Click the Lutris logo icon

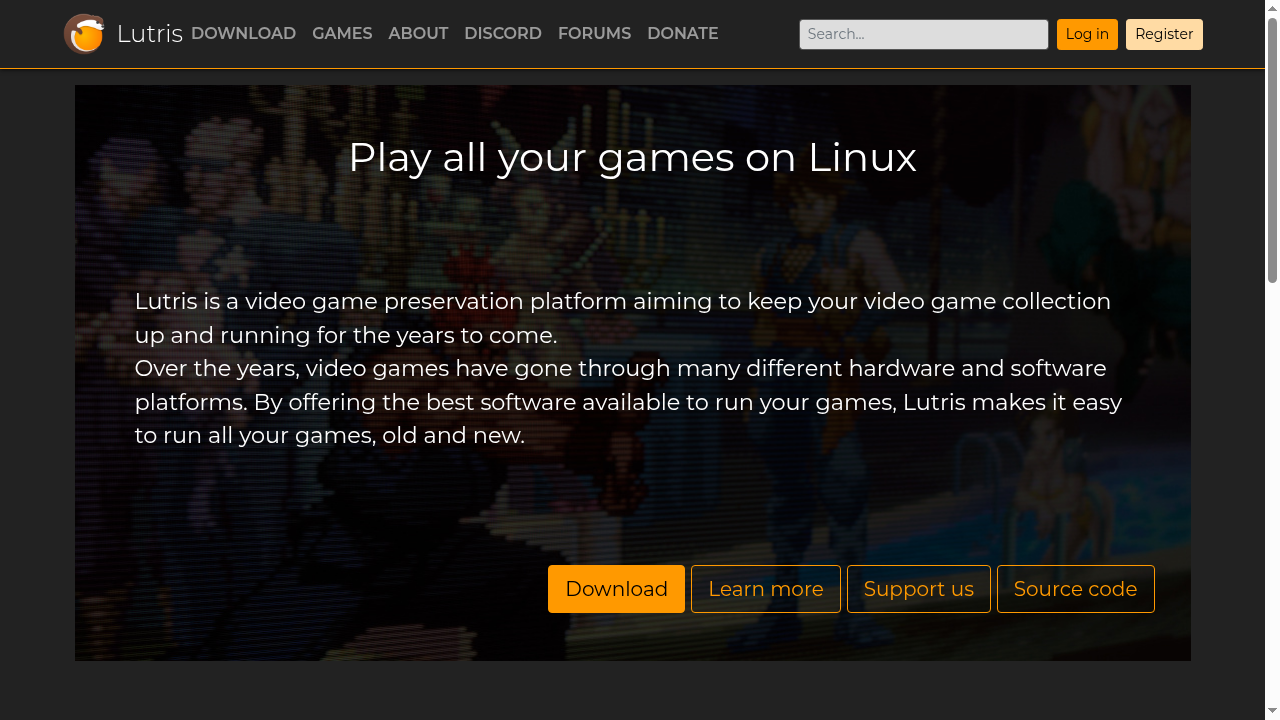point(84,33)
